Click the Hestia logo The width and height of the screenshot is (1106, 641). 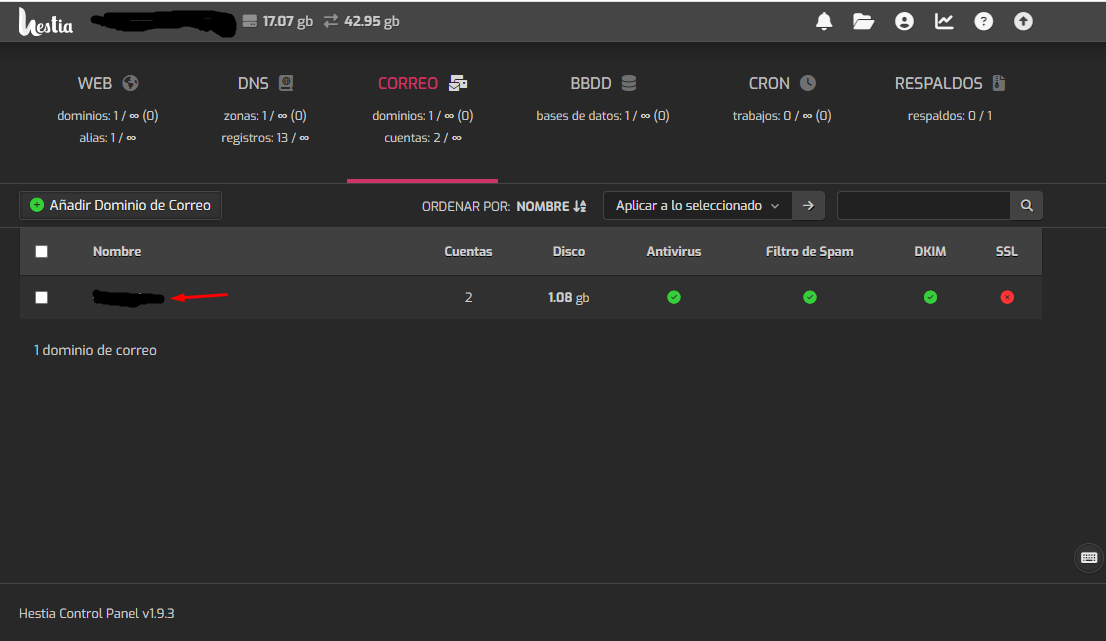click(x=46, y=22)
